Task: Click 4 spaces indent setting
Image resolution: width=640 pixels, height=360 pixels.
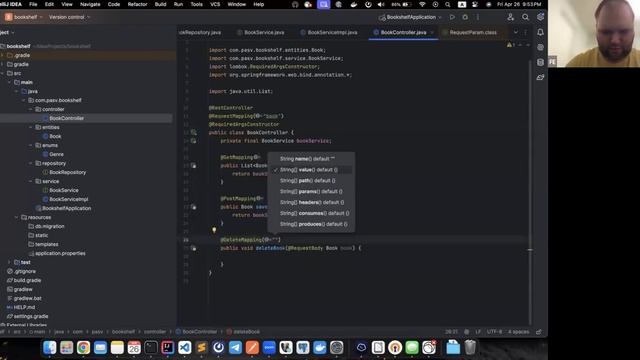Action: click(x=518, y=332)
